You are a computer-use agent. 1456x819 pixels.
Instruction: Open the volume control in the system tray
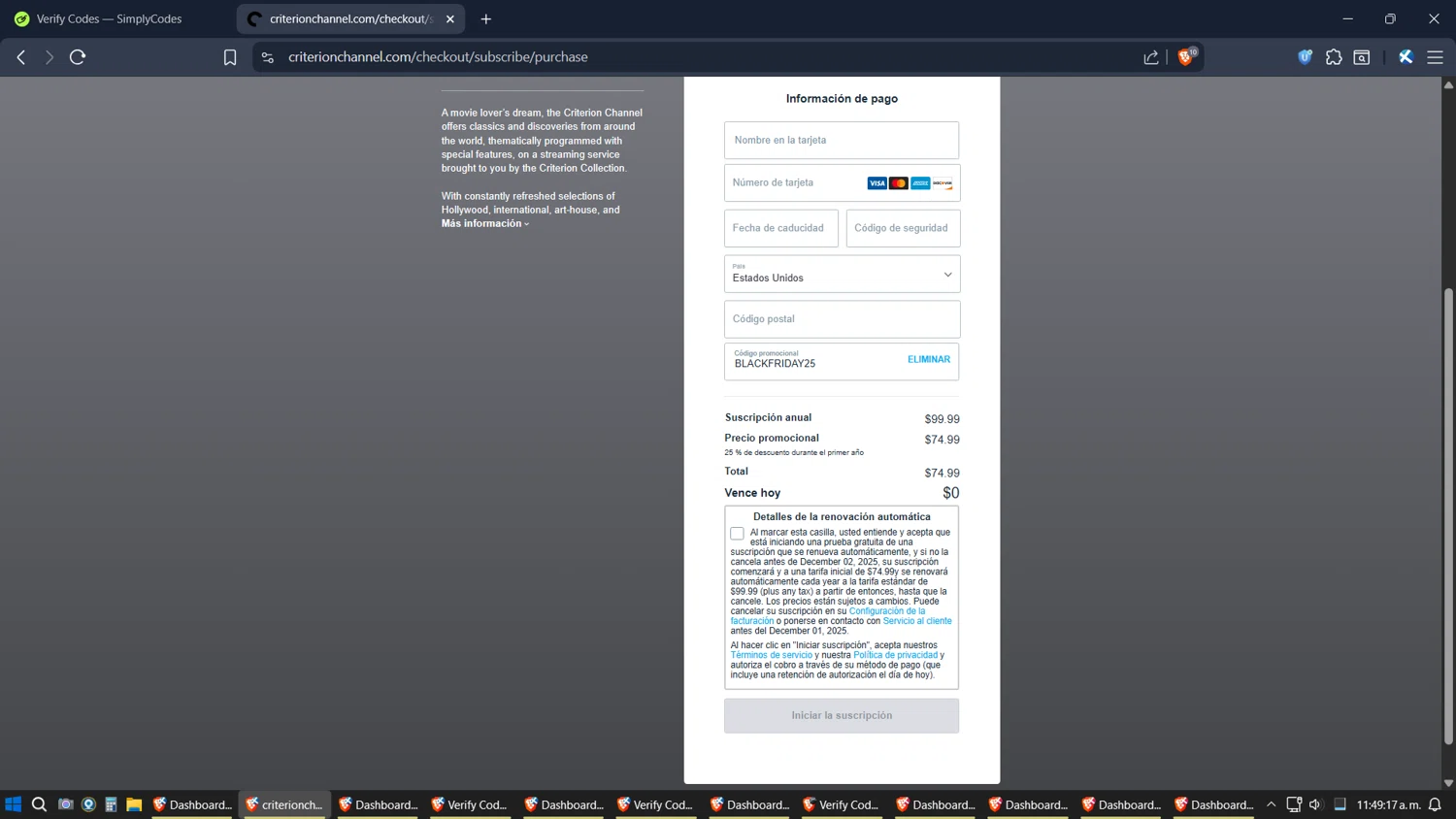(1315, 804)
